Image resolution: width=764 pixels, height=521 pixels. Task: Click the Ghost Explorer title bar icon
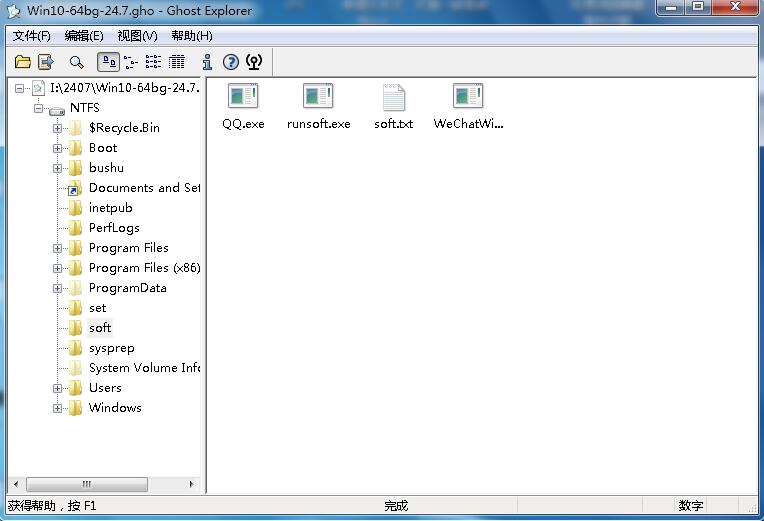tap(14, 11)
